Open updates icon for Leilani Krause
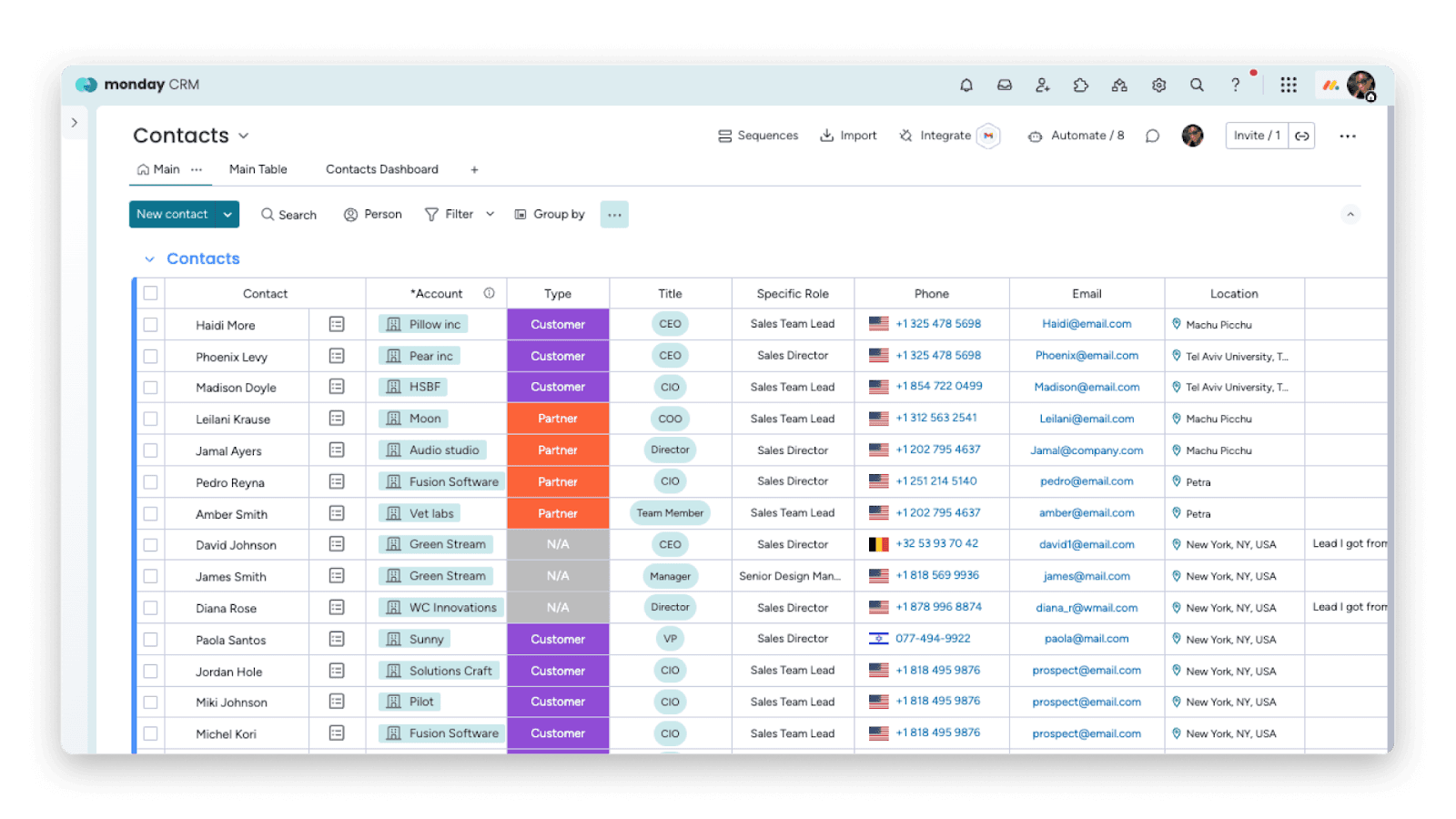This screenshot has height=819, width=1456. (x=337, y=419)
